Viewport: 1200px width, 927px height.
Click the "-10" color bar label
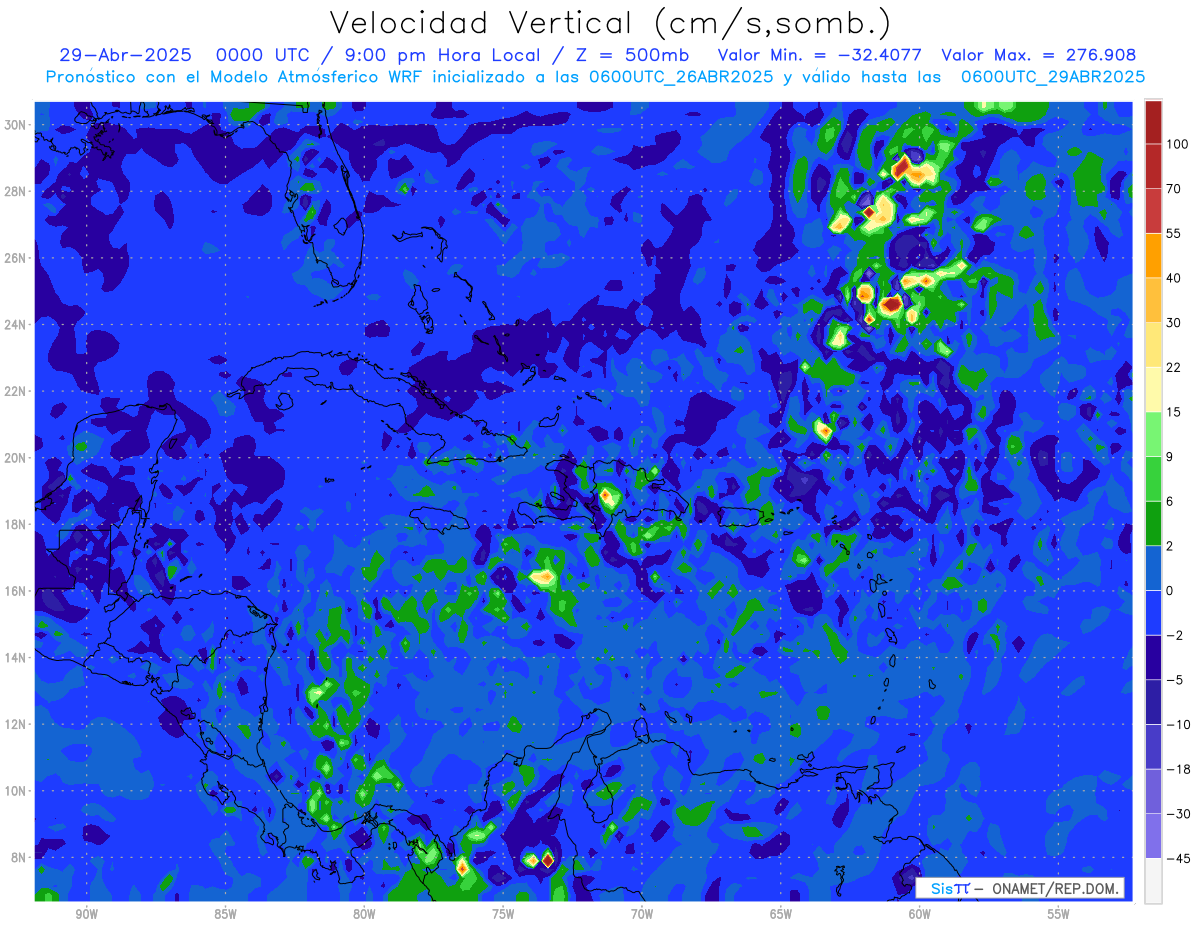[x=1177, y=724]
